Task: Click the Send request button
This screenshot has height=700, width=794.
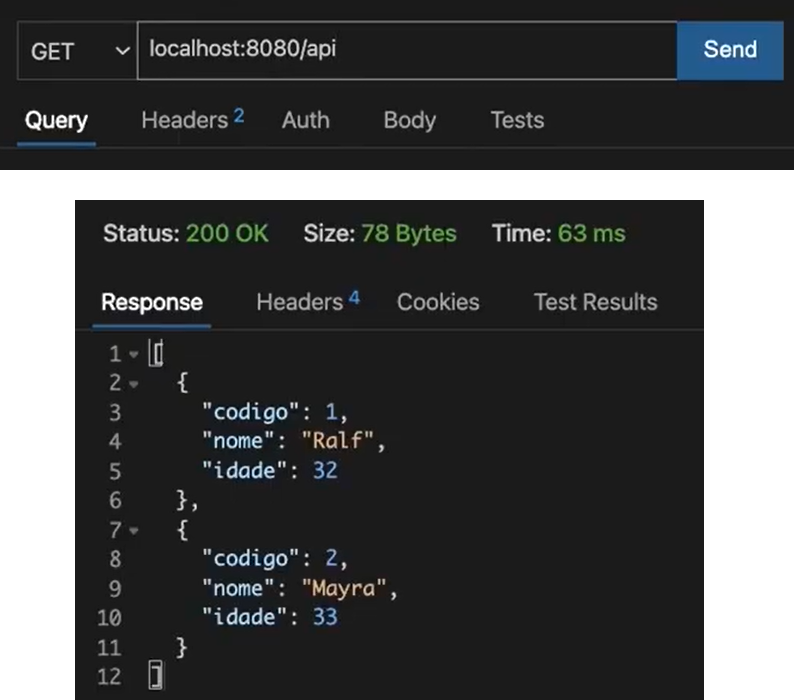Action: point(729,50)
